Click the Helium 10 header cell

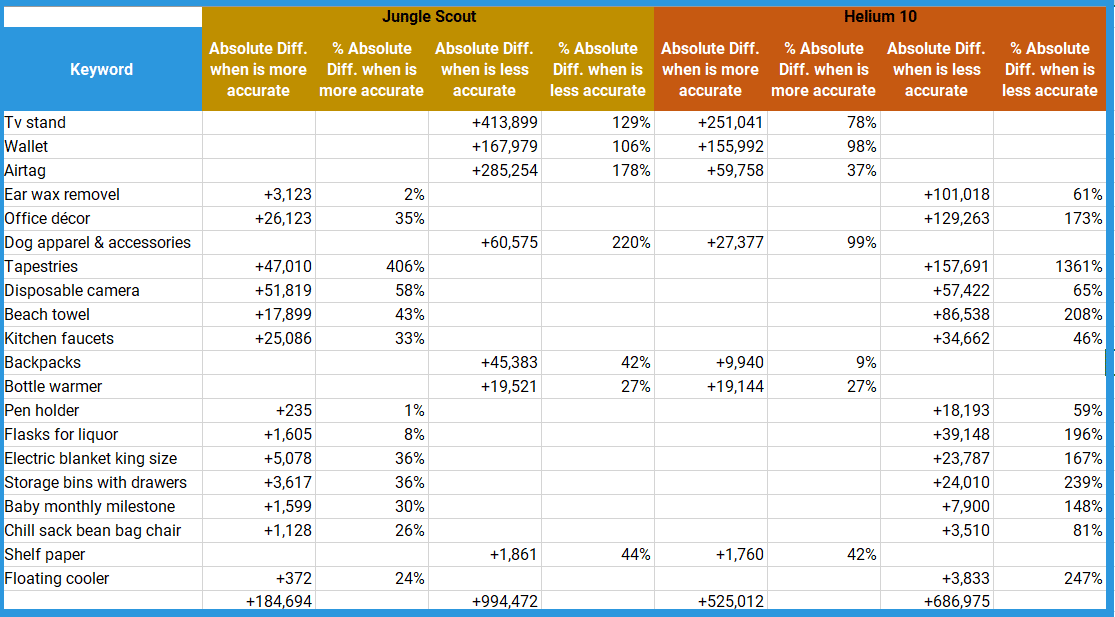[x=880, y=17]
